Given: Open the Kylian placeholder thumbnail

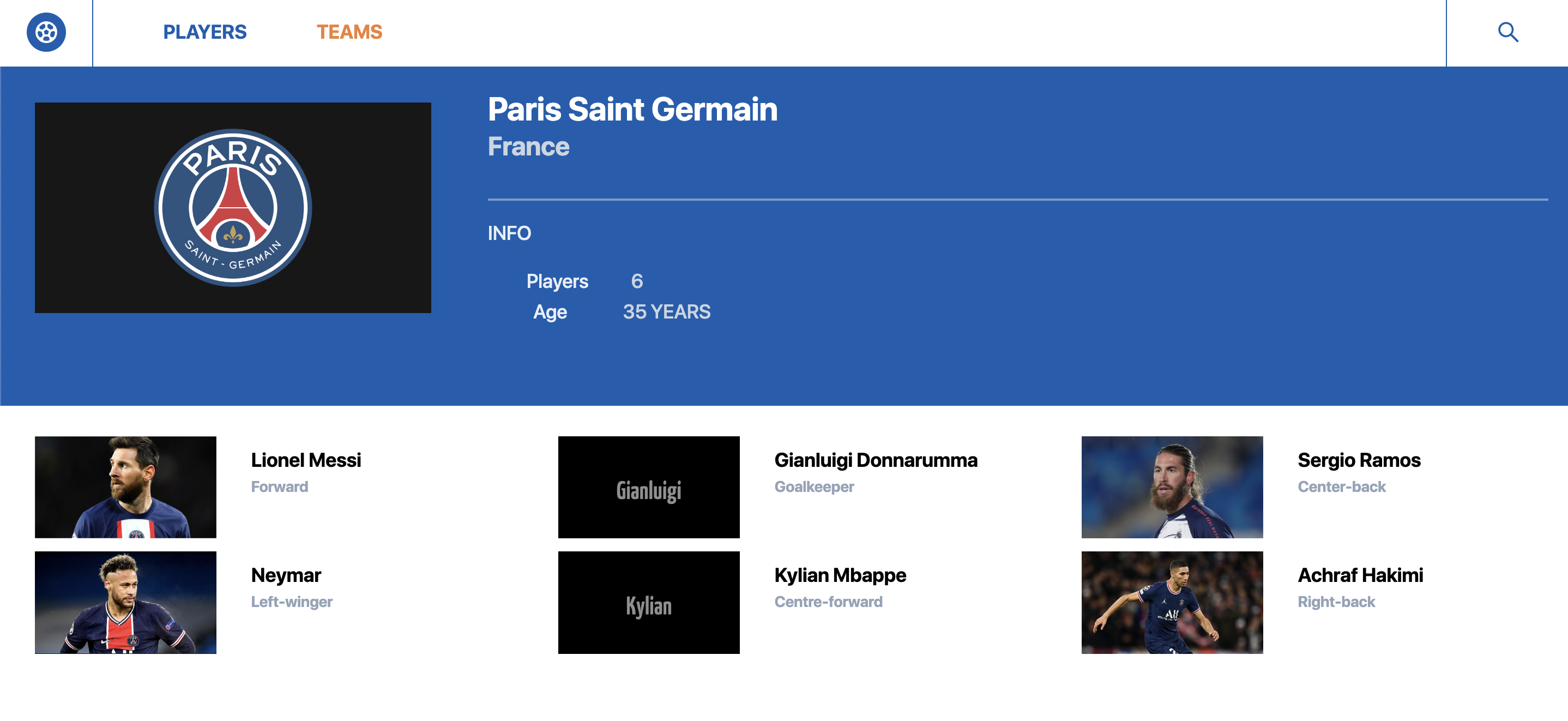Looking at the screenshot, I should click(648, 602).
